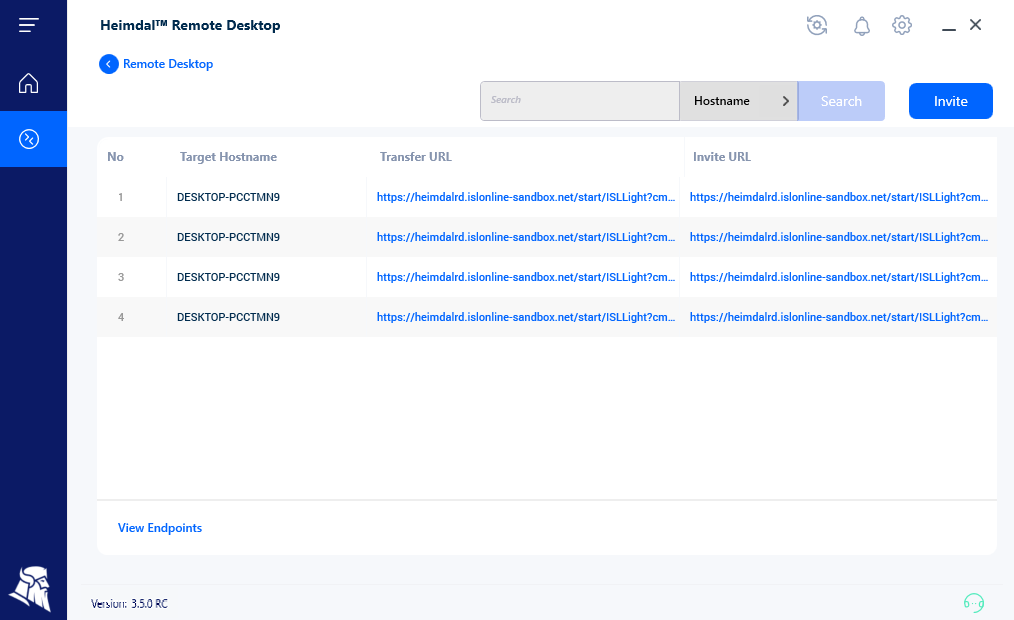This screenshot has height=620, width=1014.
Task: Open support via the headset icon
Action: 975,603
